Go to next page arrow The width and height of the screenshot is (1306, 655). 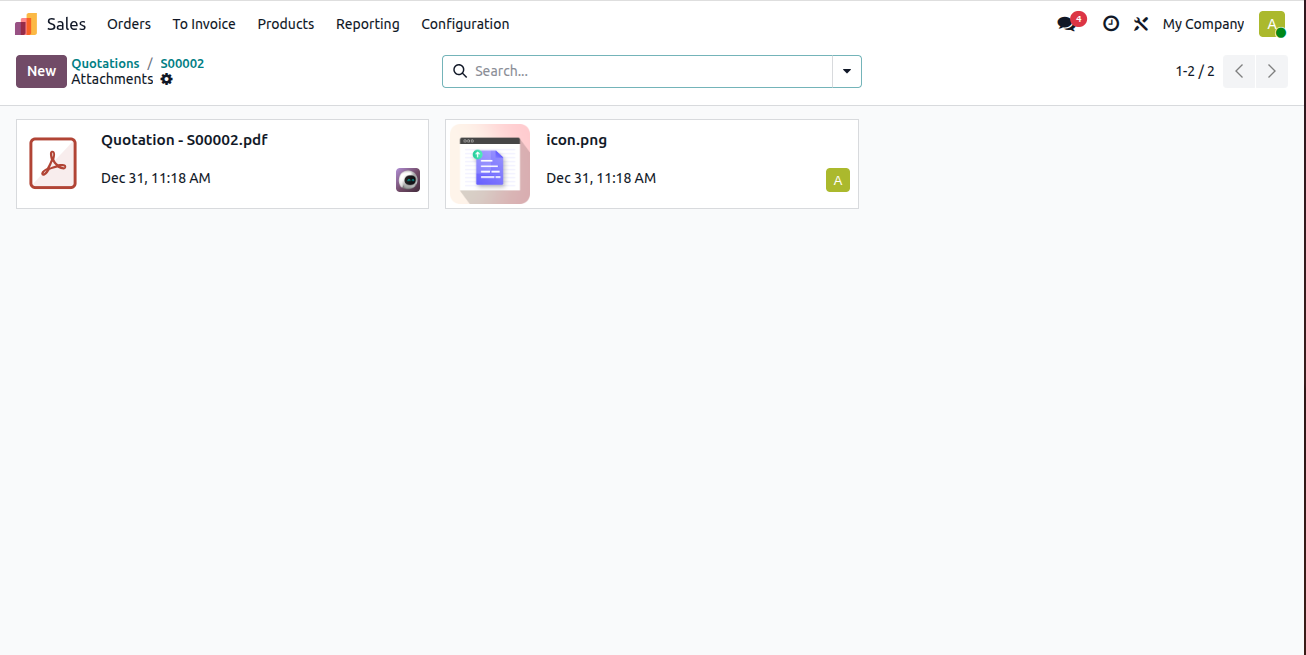point(1272,71)
